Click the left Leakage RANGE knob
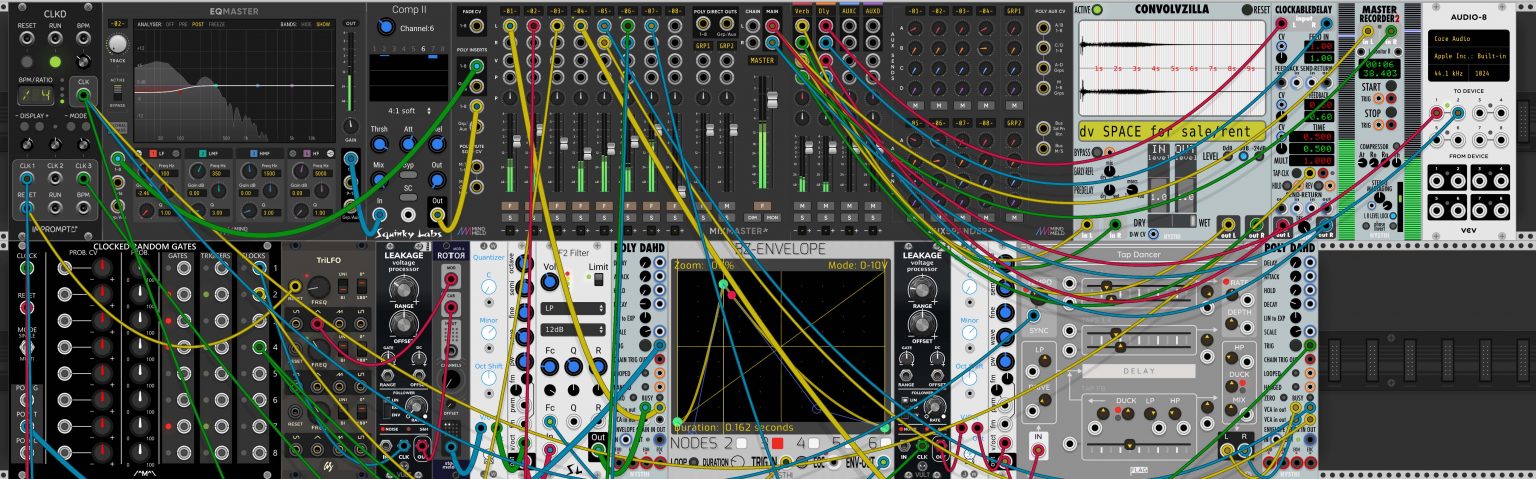 coord(404,290)
